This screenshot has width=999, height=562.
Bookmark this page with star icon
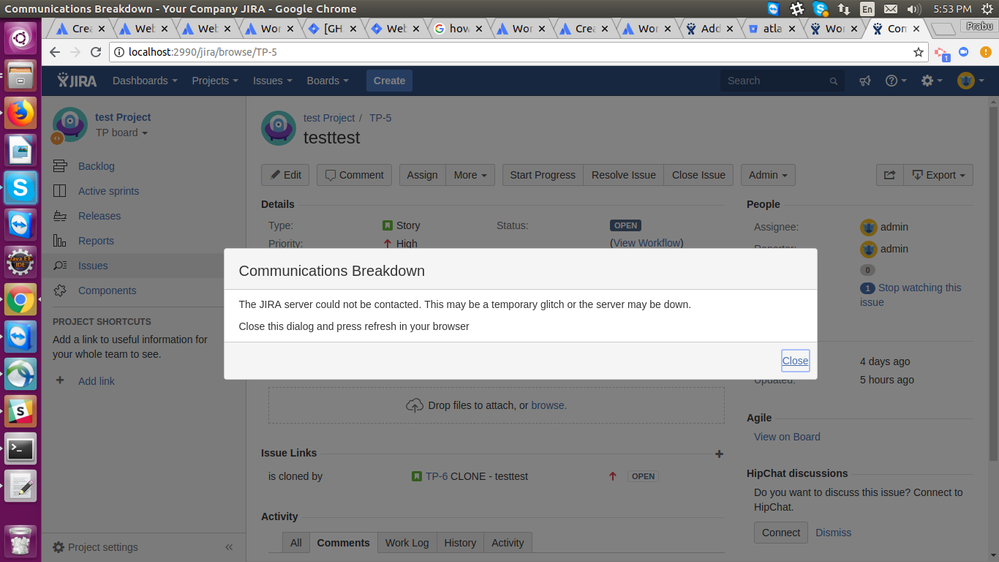click(918, 52)
